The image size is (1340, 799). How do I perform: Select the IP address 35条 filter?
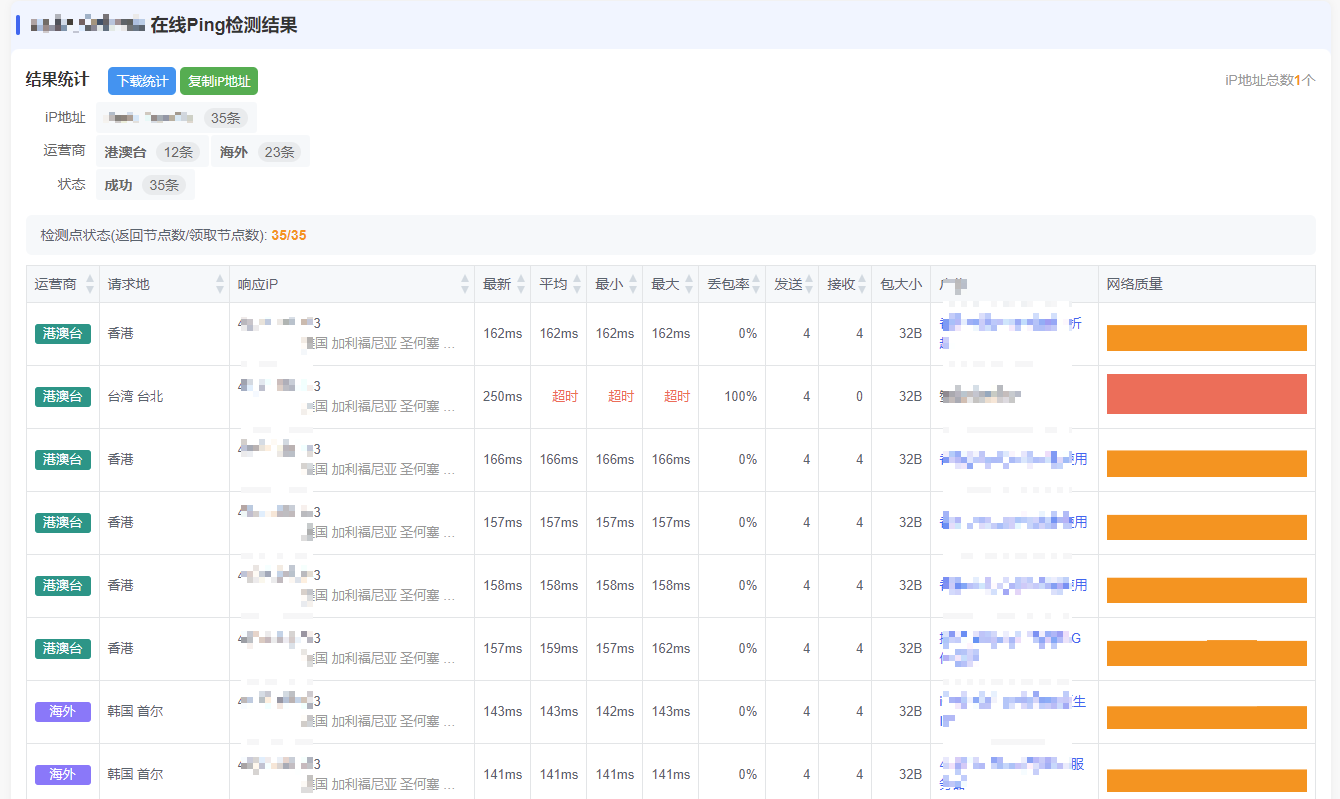[x=176, y=118]
